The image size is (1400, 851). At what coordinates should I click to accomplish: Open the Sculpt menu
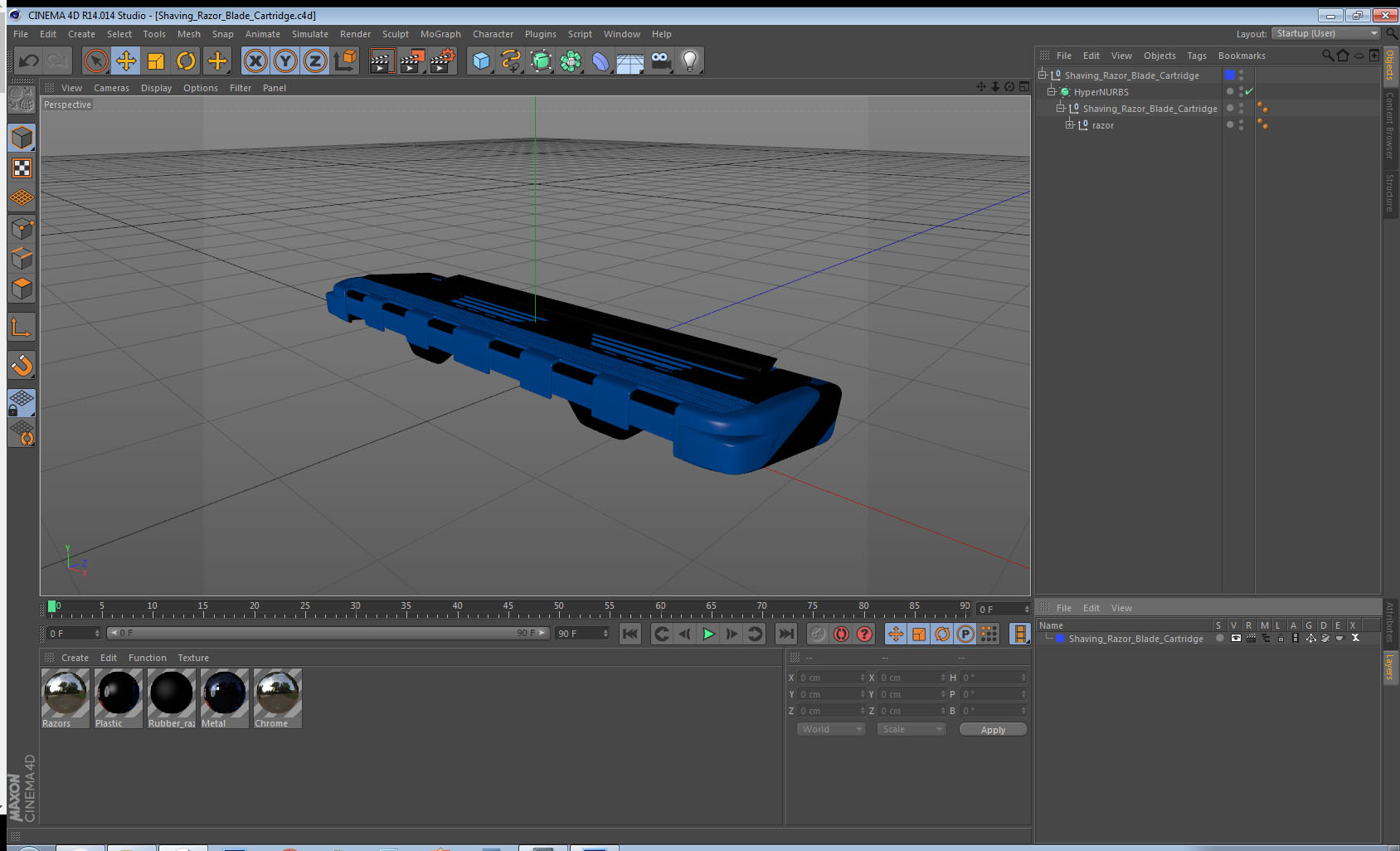(x=395, y=34)
